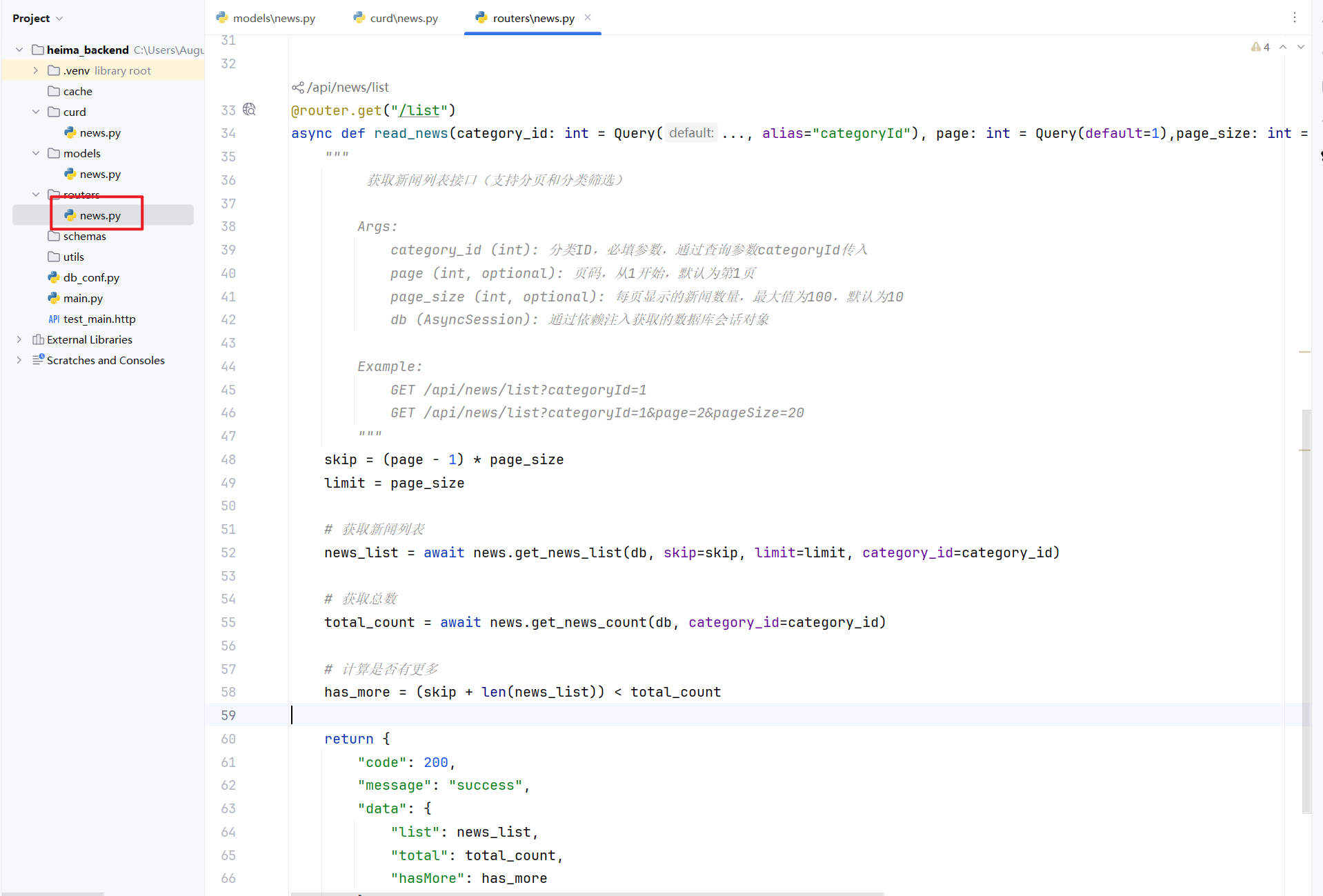Close the routers\news.py tab
This screenshot has height=896, width=1323.
coord(588,17)
